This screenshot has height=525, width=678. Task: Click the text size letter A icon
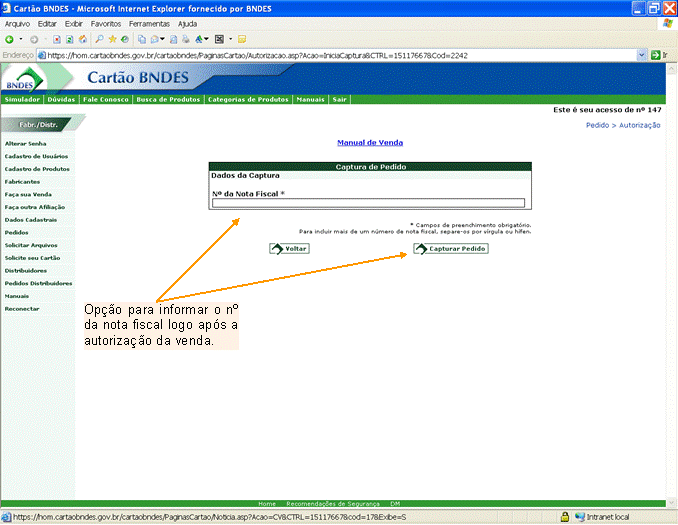199,40
